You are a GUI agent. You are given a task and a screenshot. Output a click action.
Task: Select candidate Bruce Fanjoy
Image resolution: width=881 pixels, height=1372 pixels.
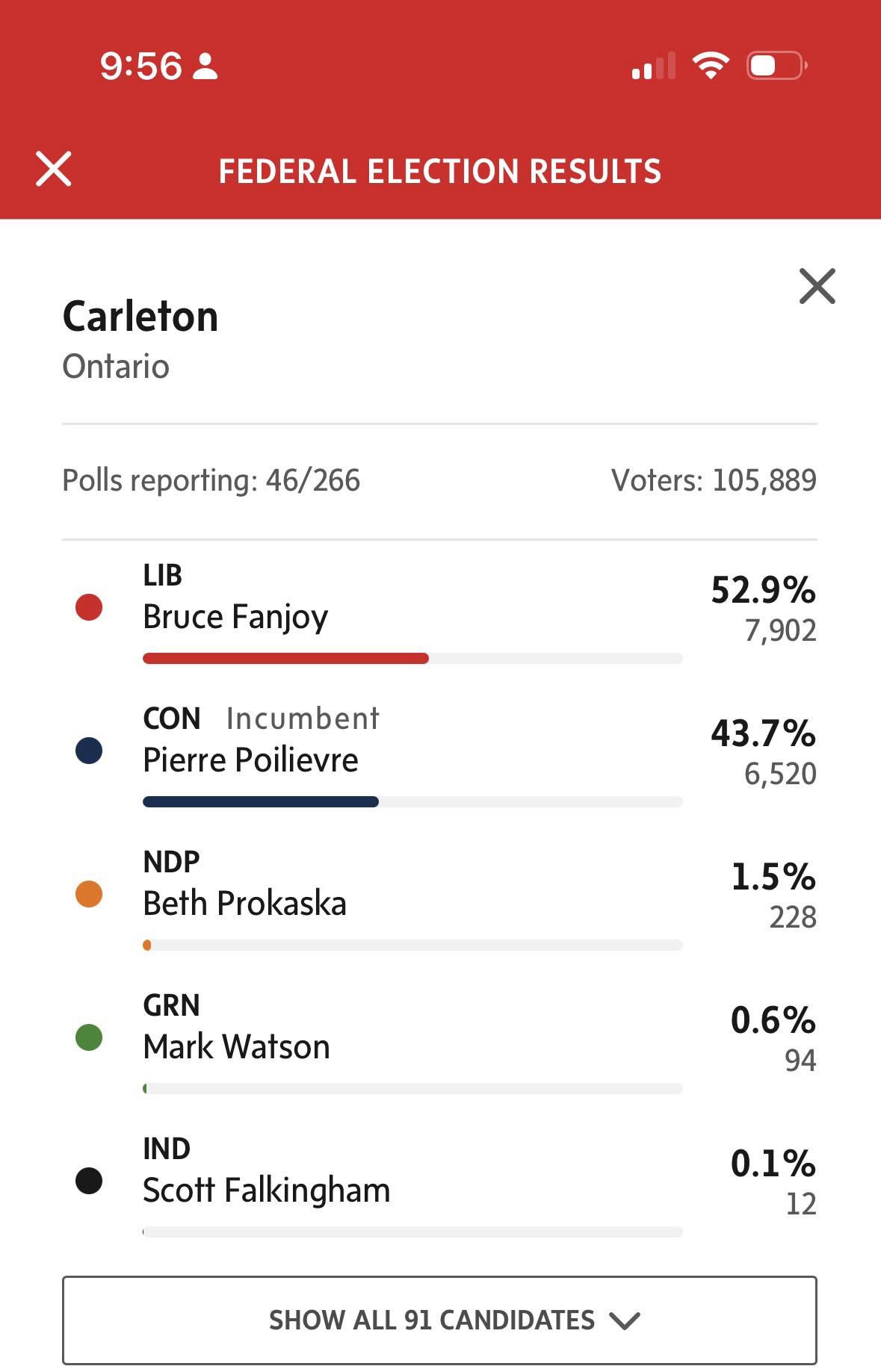(235, 617)
